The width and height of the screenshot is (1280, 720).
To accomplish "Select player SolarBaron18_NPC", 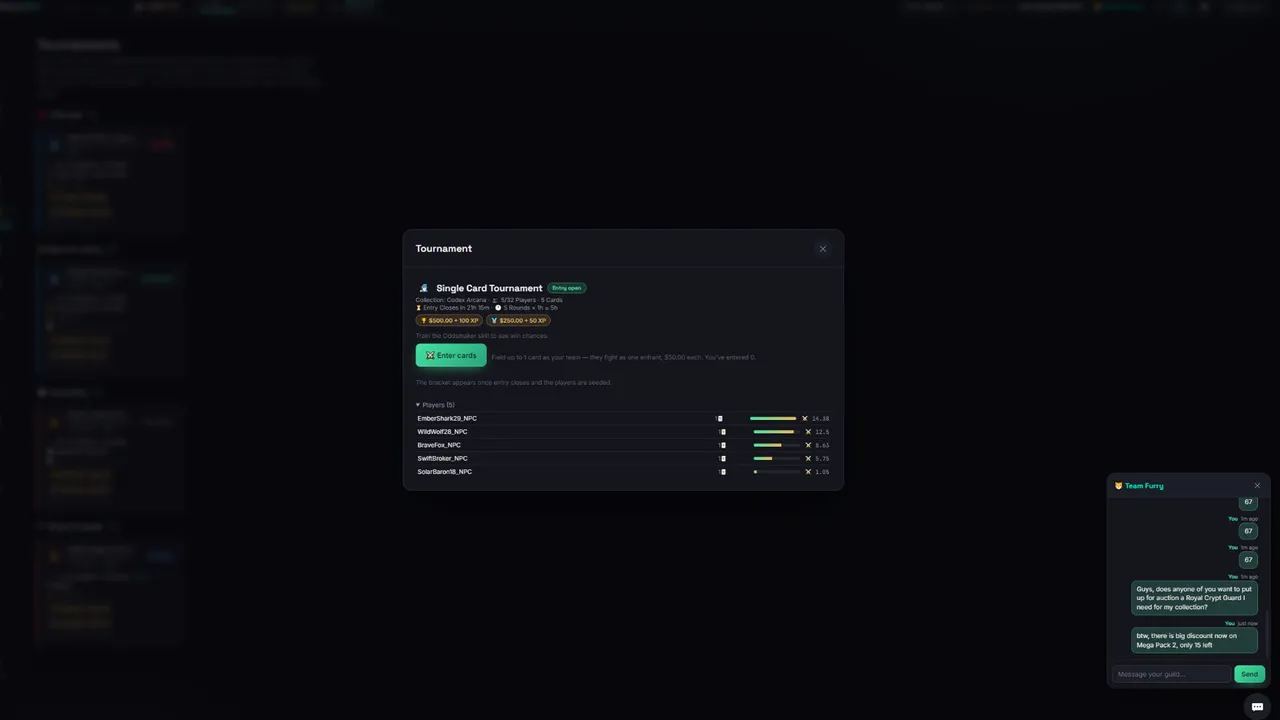I will click(444, 471).
